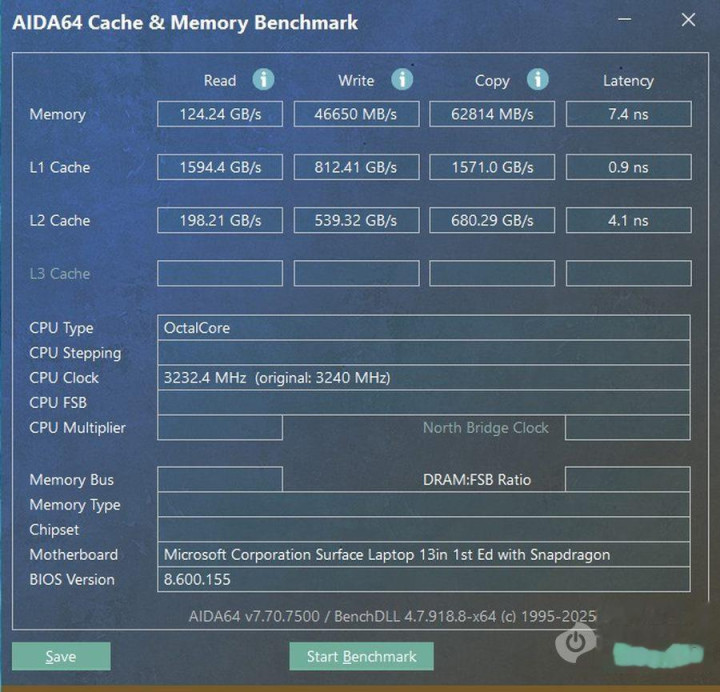Click the CPU Clock value 3232.4 MHz
This screenshot has width=720, height=692.
click(x=424, y=377)
